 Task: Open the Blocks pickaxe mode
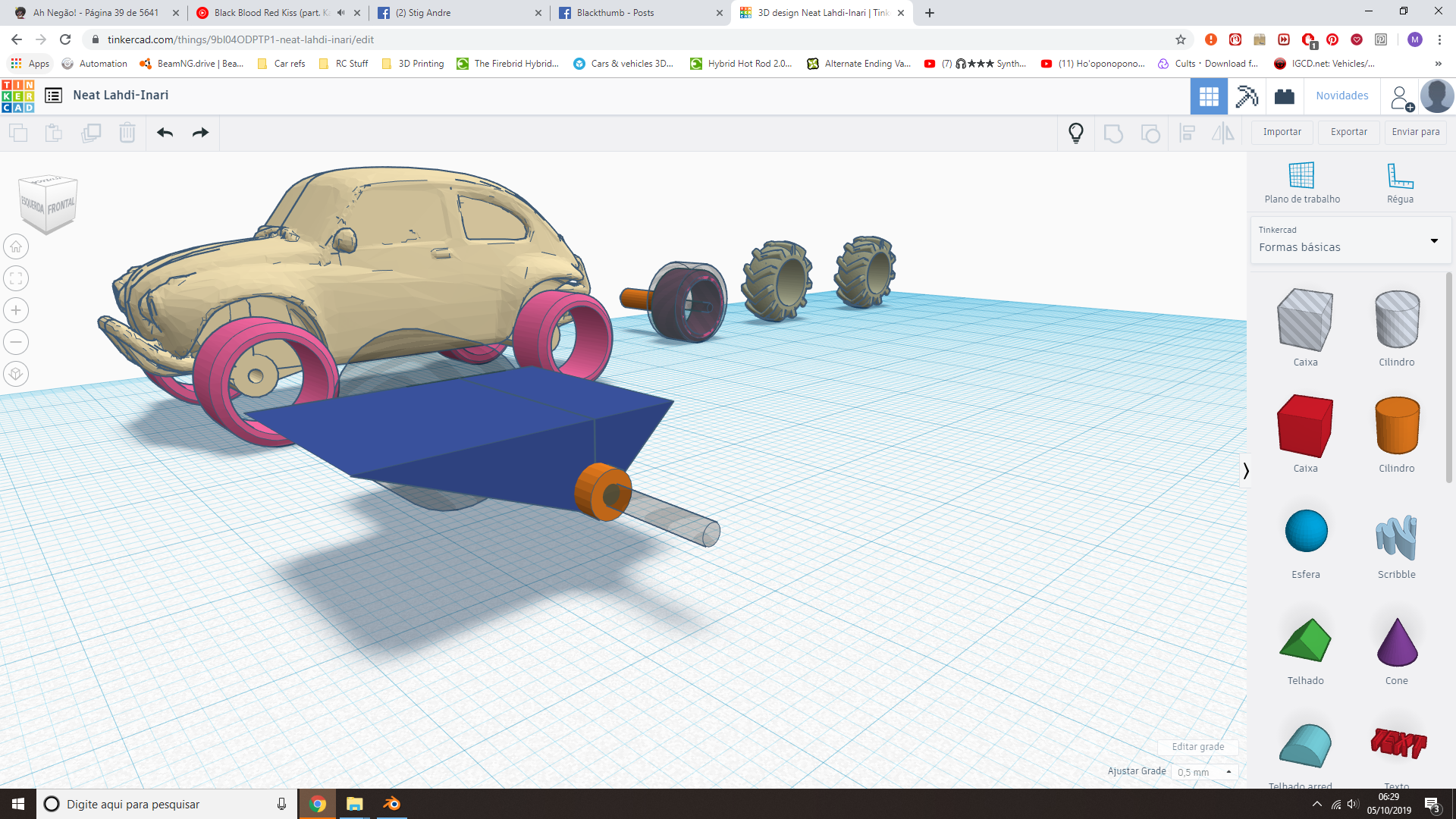(x=1246, y=96)
